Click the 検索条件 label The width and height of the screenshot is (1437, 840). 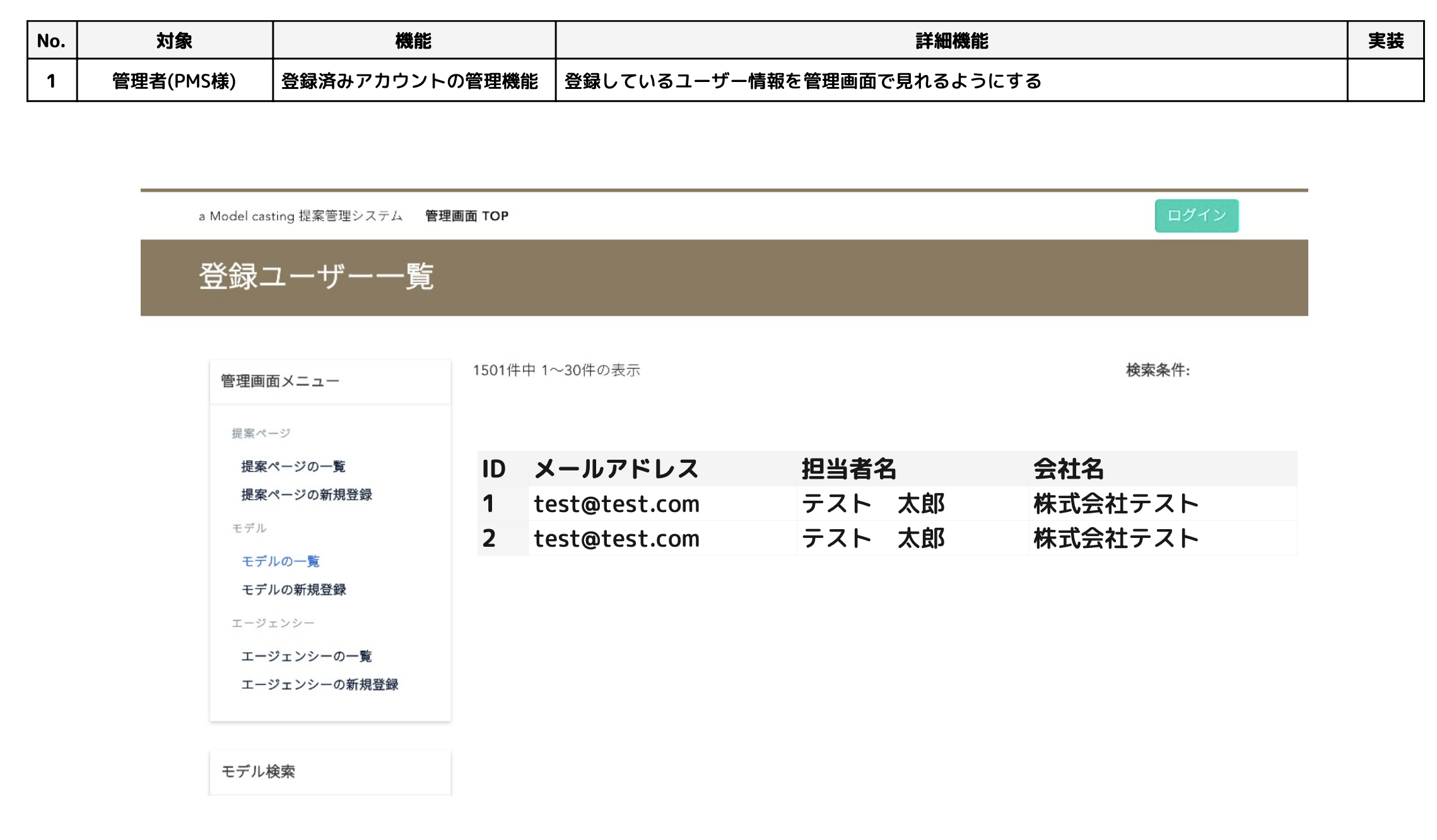[1158, 370]
